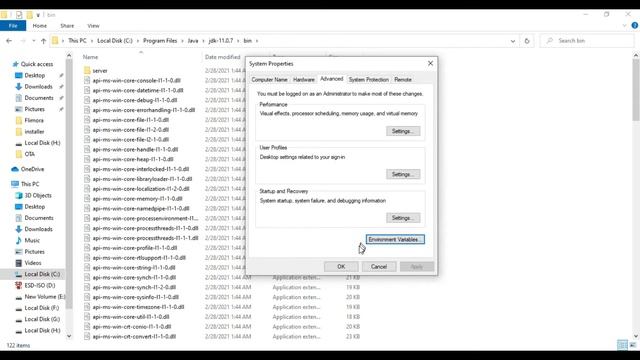Viewport: 640px width, 360px height.
Task: Switch to System Protection tab
Action: point(369,80)
